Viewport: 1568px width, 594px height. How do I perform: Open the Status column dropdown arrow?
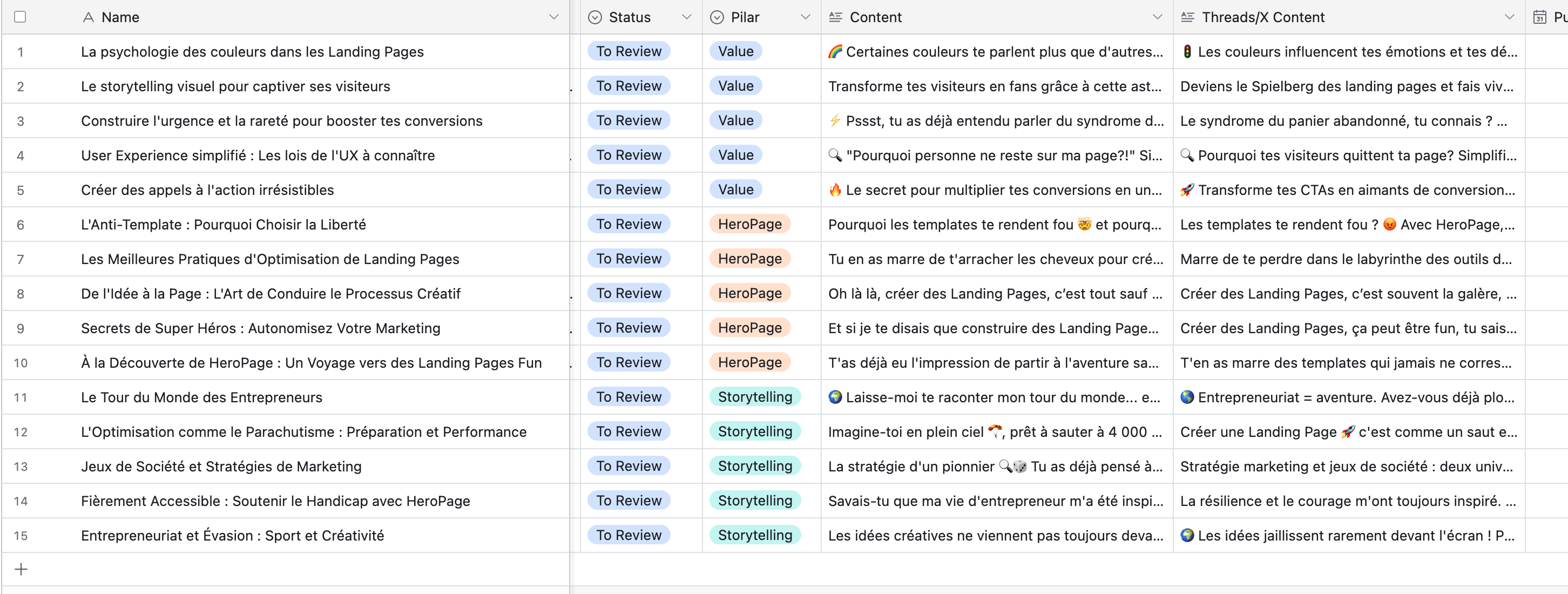click(x=686, y=17)
